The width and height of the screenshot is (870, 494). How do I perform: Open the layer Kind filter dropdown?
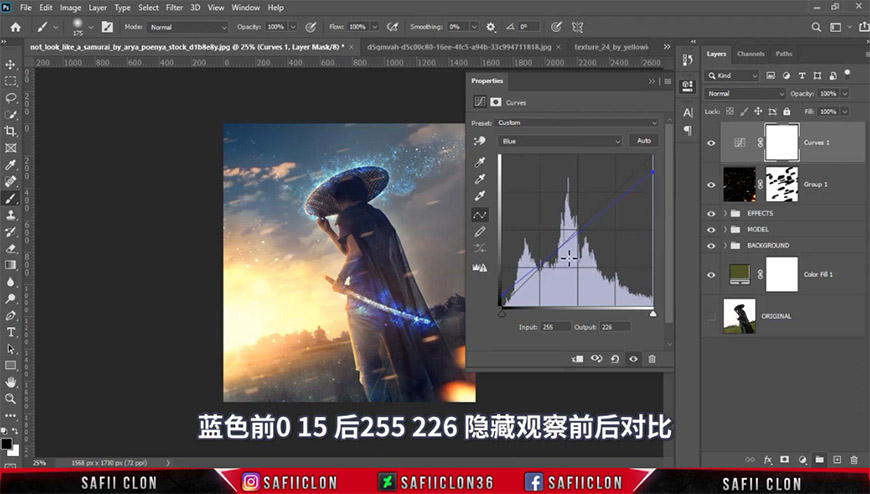pyautogui.click(x=732, y=75)
